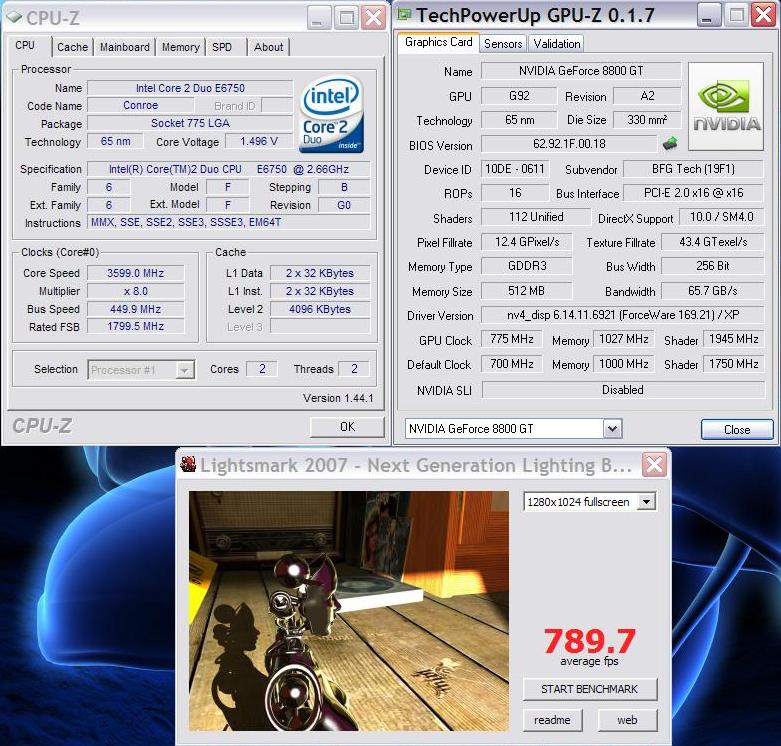Screen dimensions: 781x746
Task: Click the Memory Size 512 MB field
Action: tap(526, 291)
